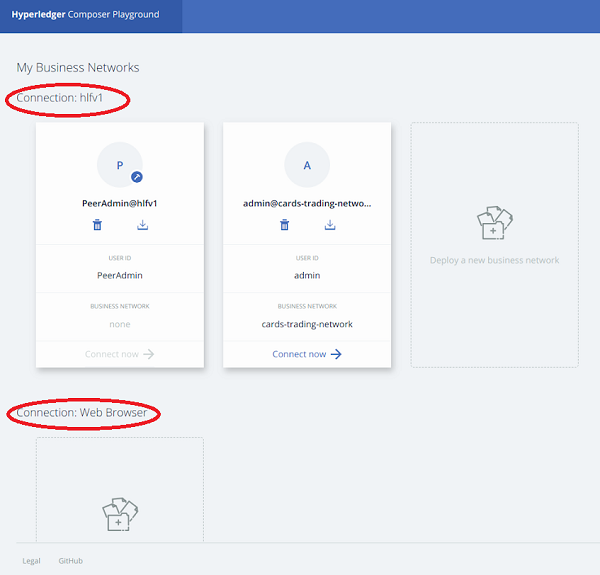
Task: Export the PeerAdmin@hlfv1 card
Action: coord(142,225)
